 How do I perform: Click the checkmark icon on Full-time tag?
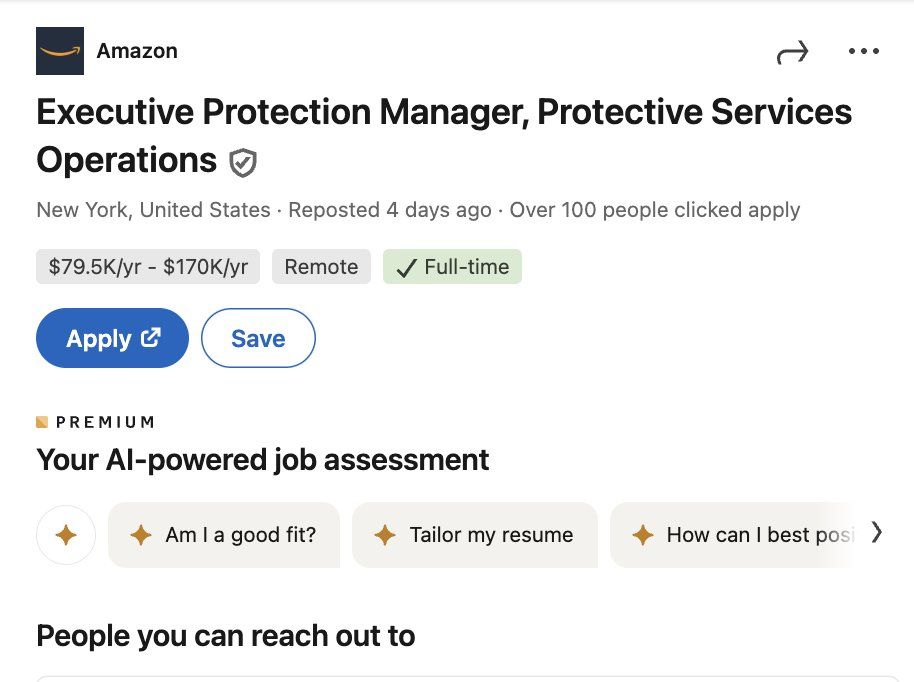406,267
